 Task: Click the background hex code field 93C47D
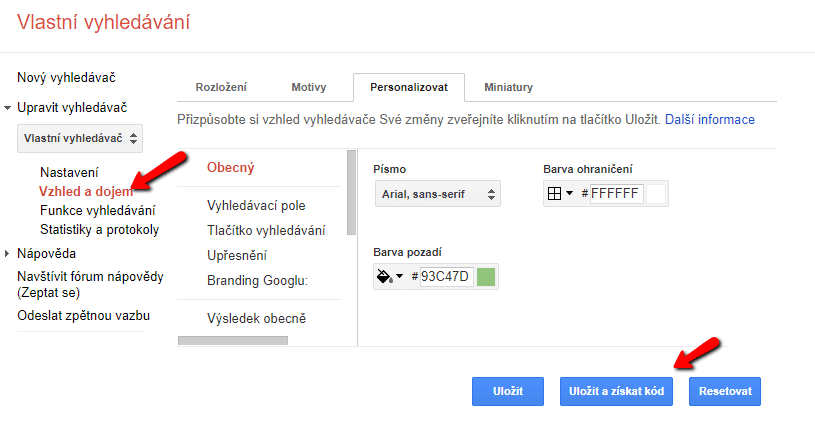[x=445, y=276]
